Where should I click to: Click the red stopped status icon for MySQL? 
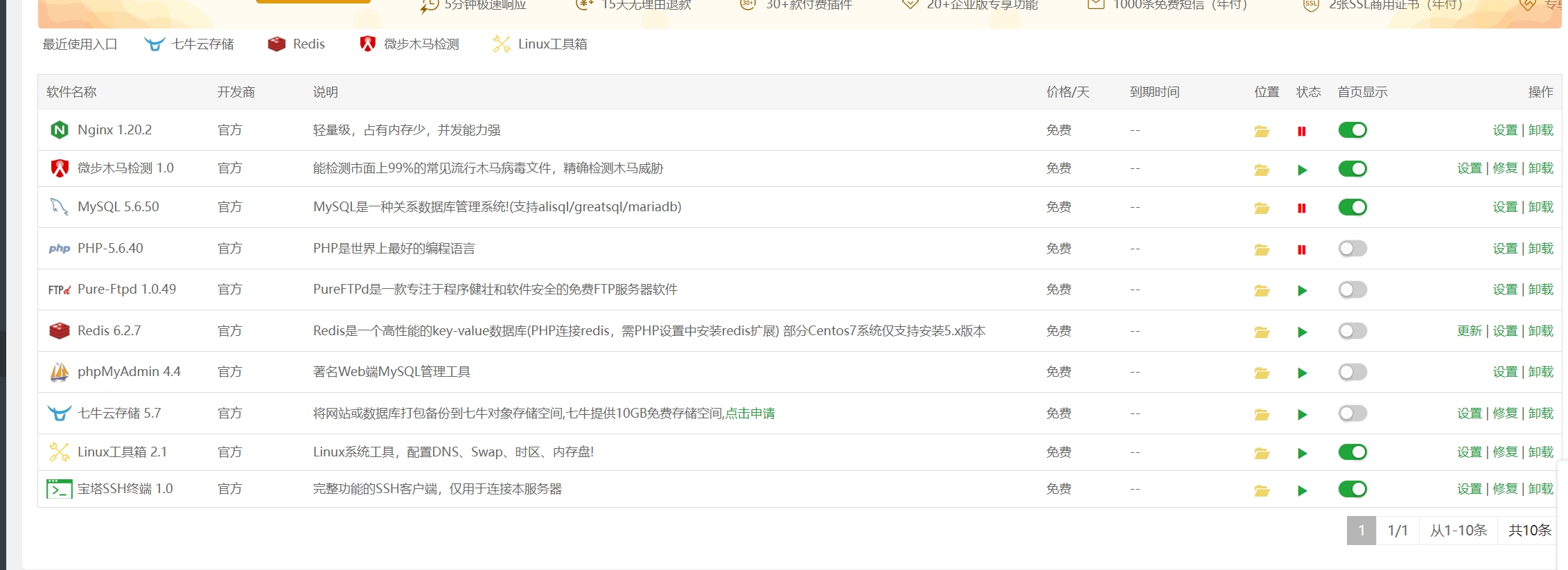1302,208
